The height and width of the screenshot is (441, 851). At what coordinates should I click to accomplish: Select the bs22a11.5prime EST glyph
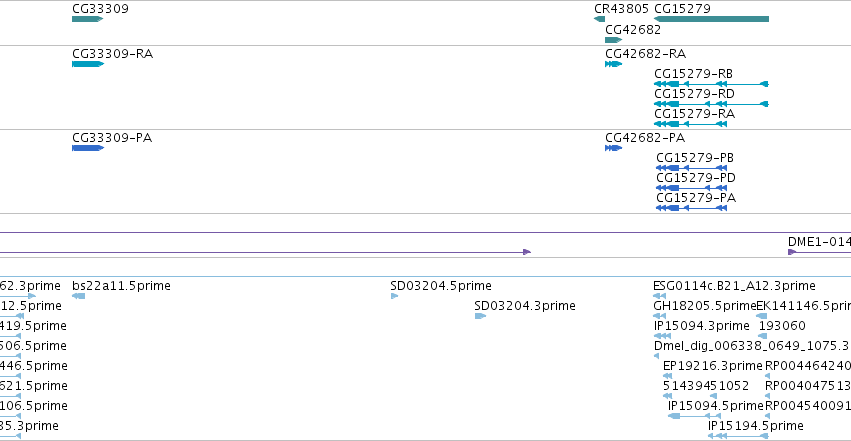click(x=78, y=296)
